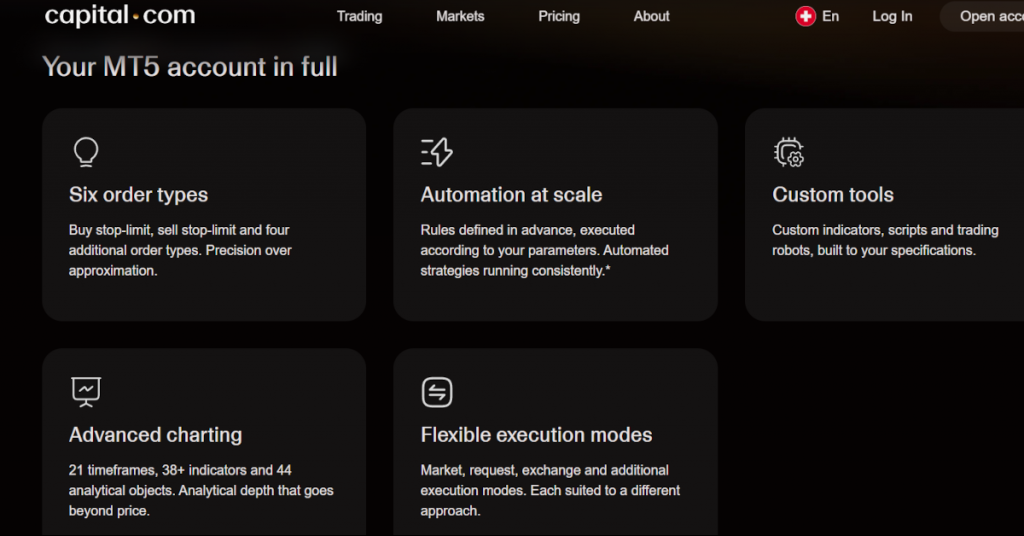The width and height of the screenshot is (1024, 536).
Task: Click the lightbulb icon in Six order types
Action: (x=86, y=152)
